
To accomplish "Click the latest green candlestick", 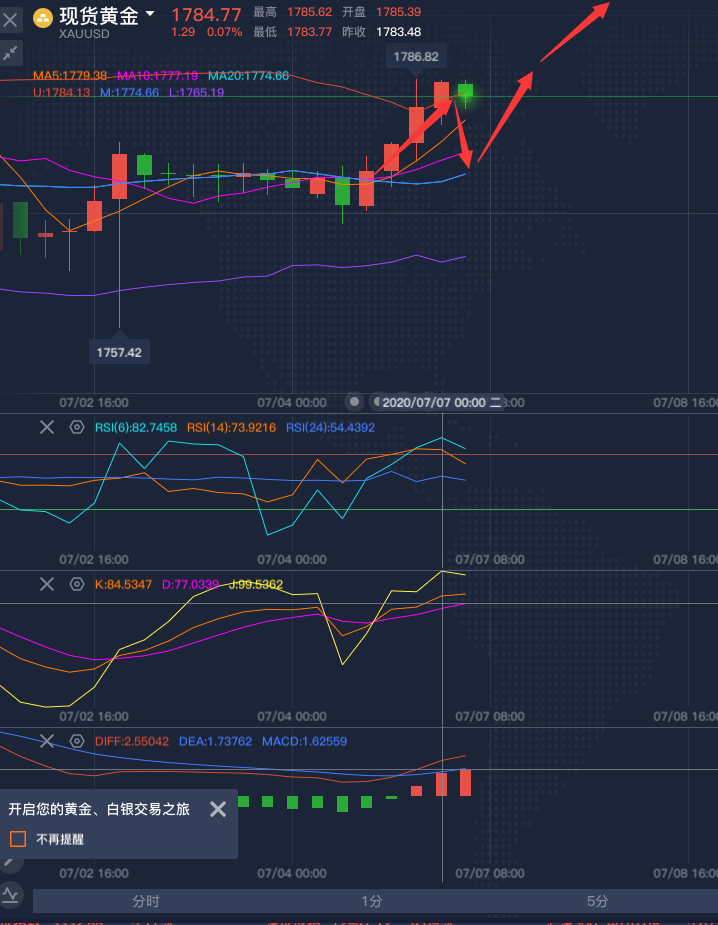I will click(465, 91).
